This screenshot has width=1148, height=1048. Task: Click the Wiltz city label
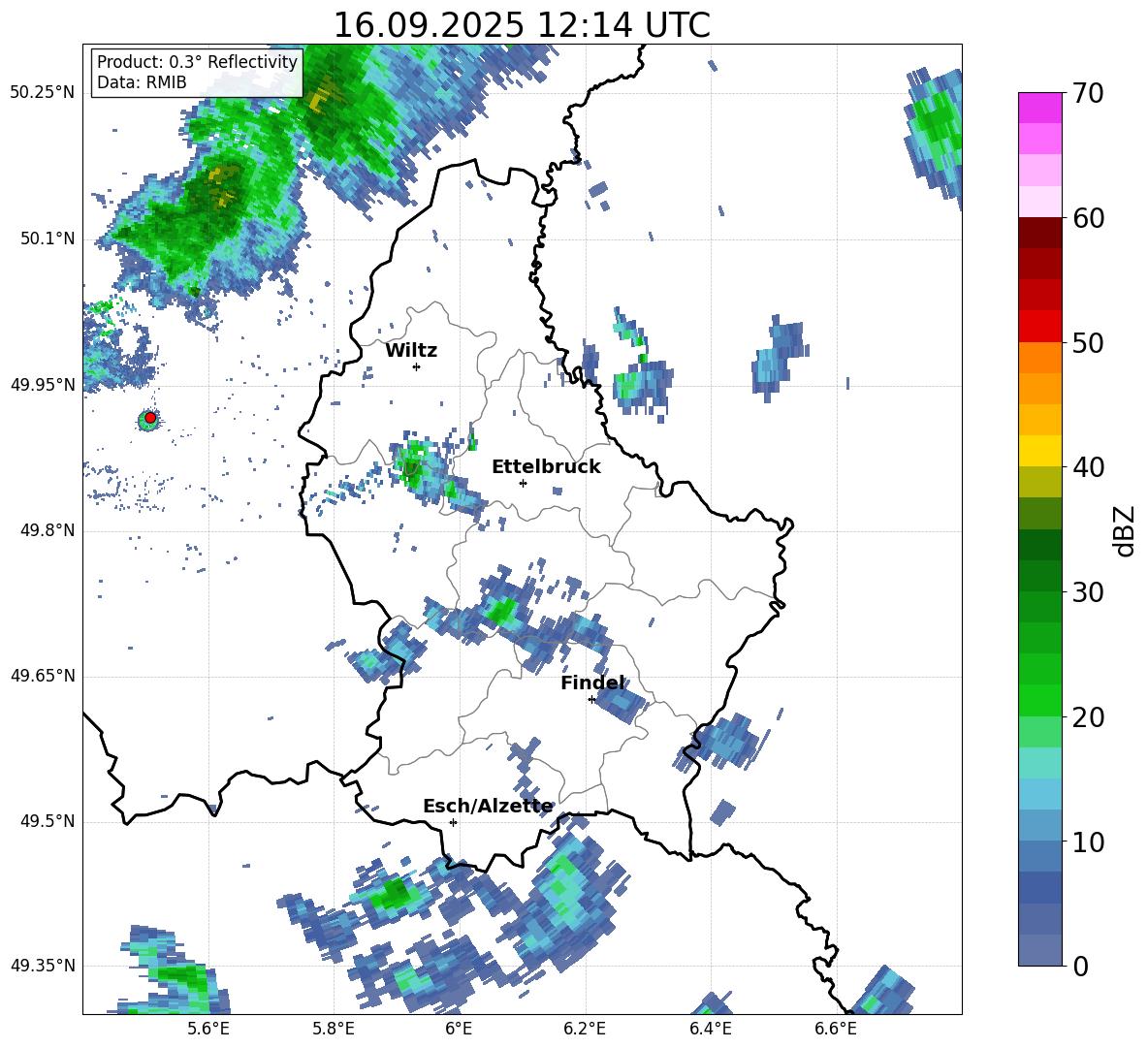(x=411, y=351)
